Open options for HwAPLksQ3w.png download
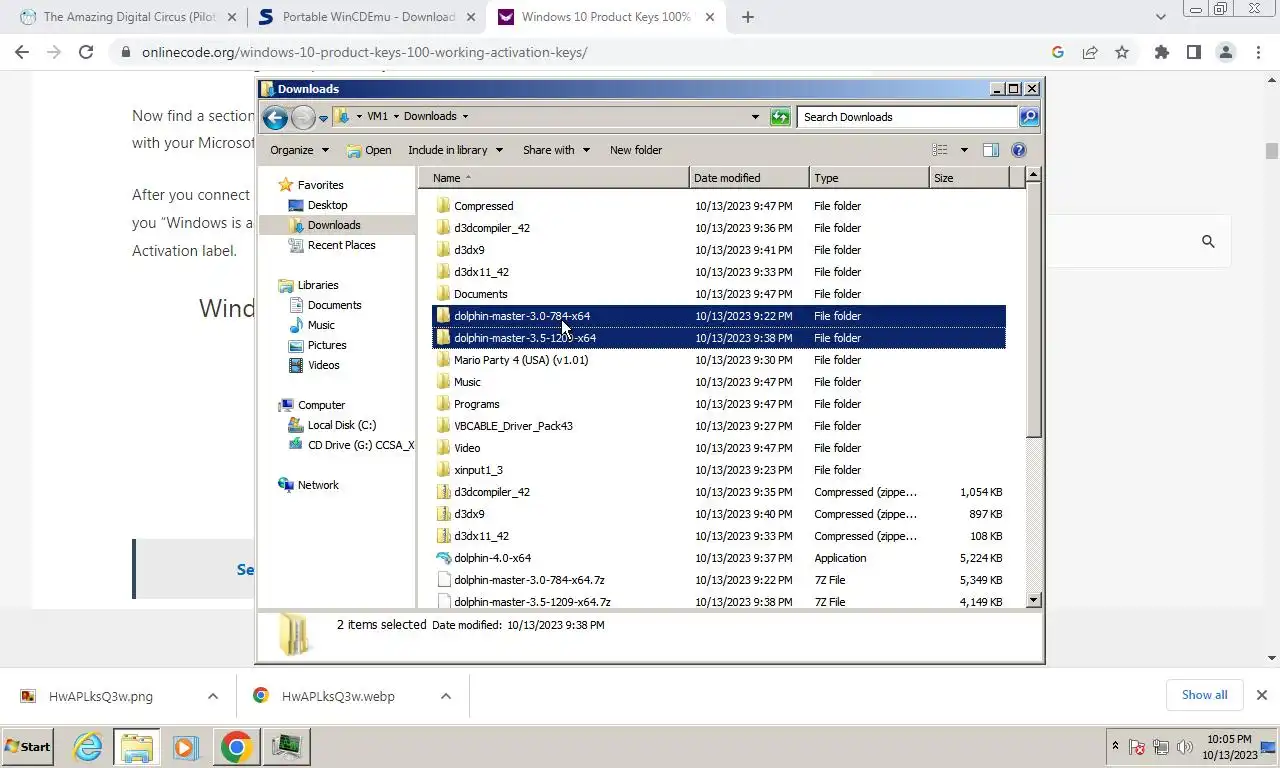 pos(213,696)
